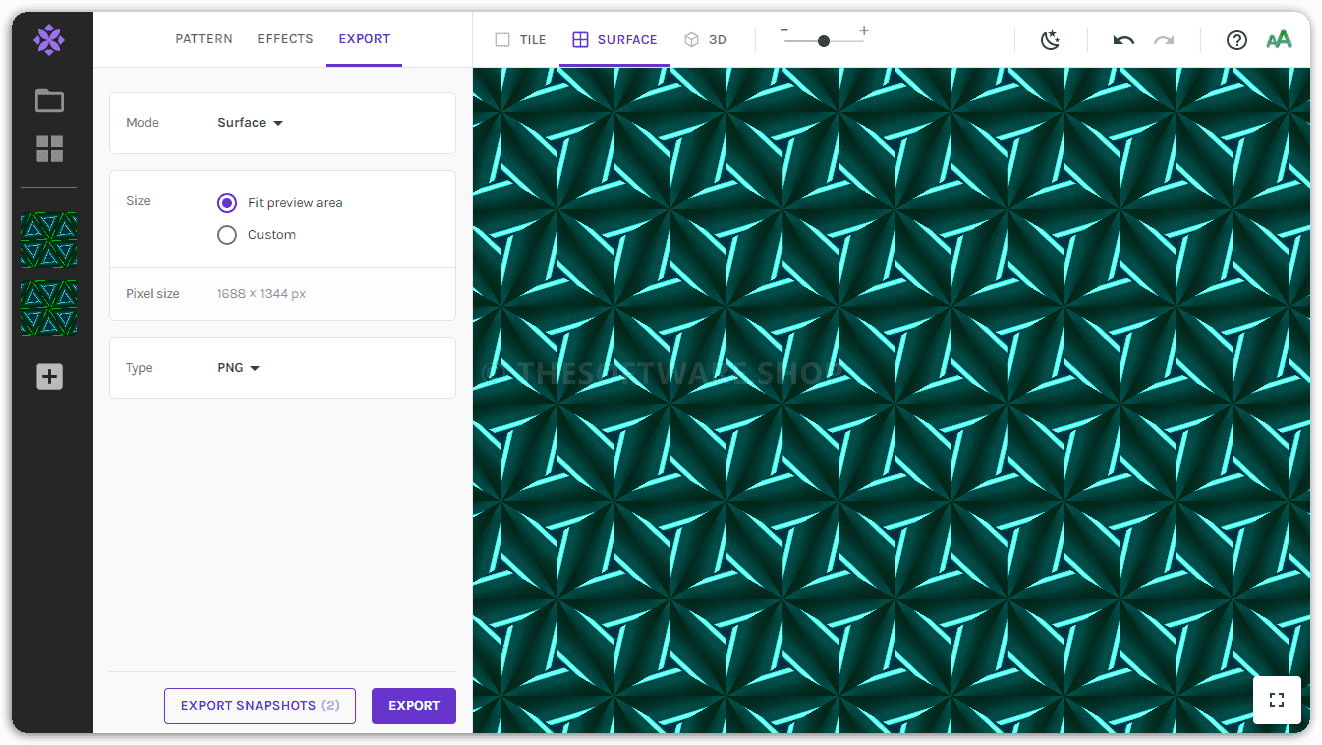The width and height of the screenshot is (1322, 745).
Task: Select the Custom size radio option
Action: point(227,235)
